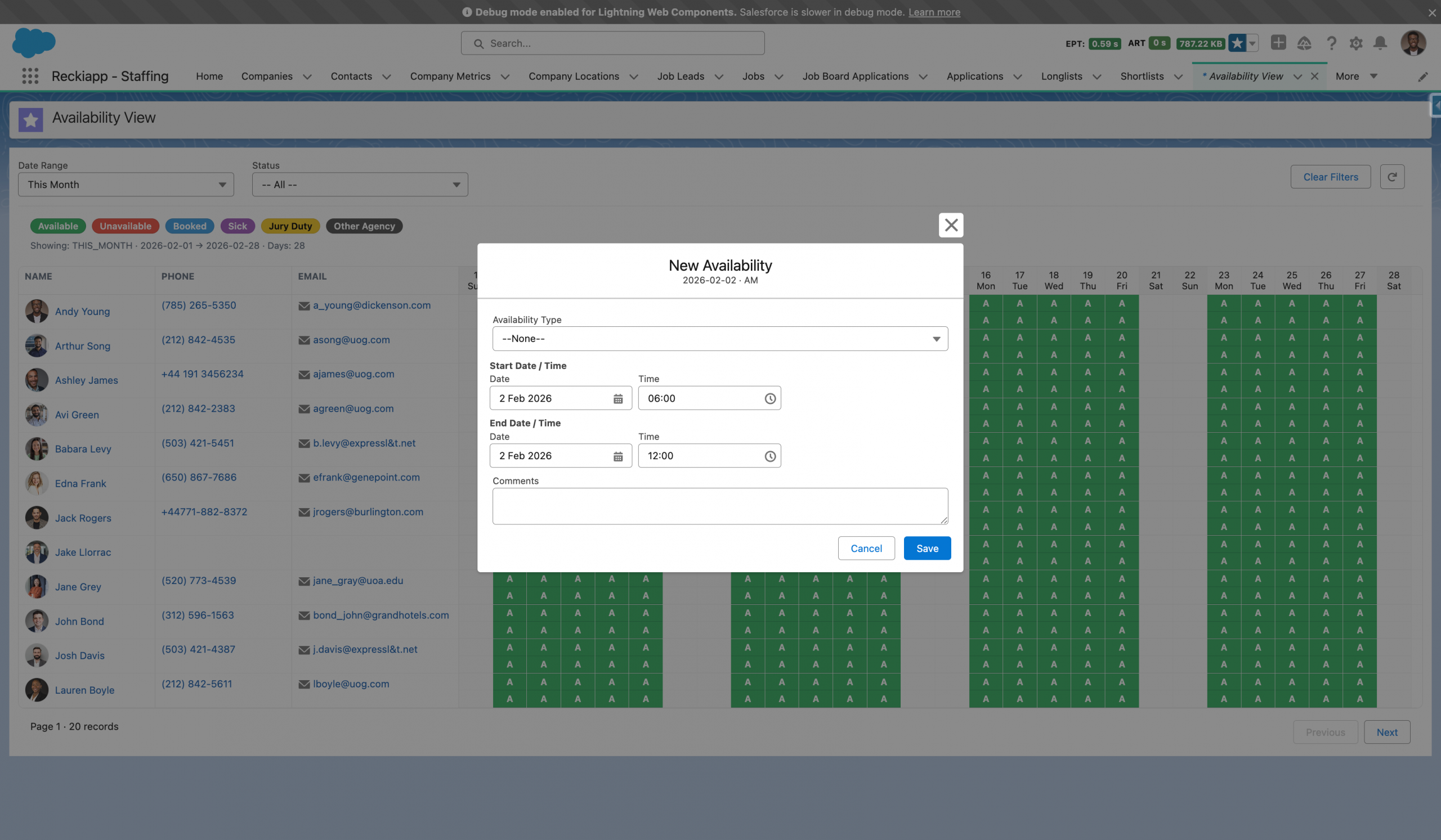Viewport: 1441px width, 840px height.
Task: Open the Status filter dropdown
Action: point(360,185)
